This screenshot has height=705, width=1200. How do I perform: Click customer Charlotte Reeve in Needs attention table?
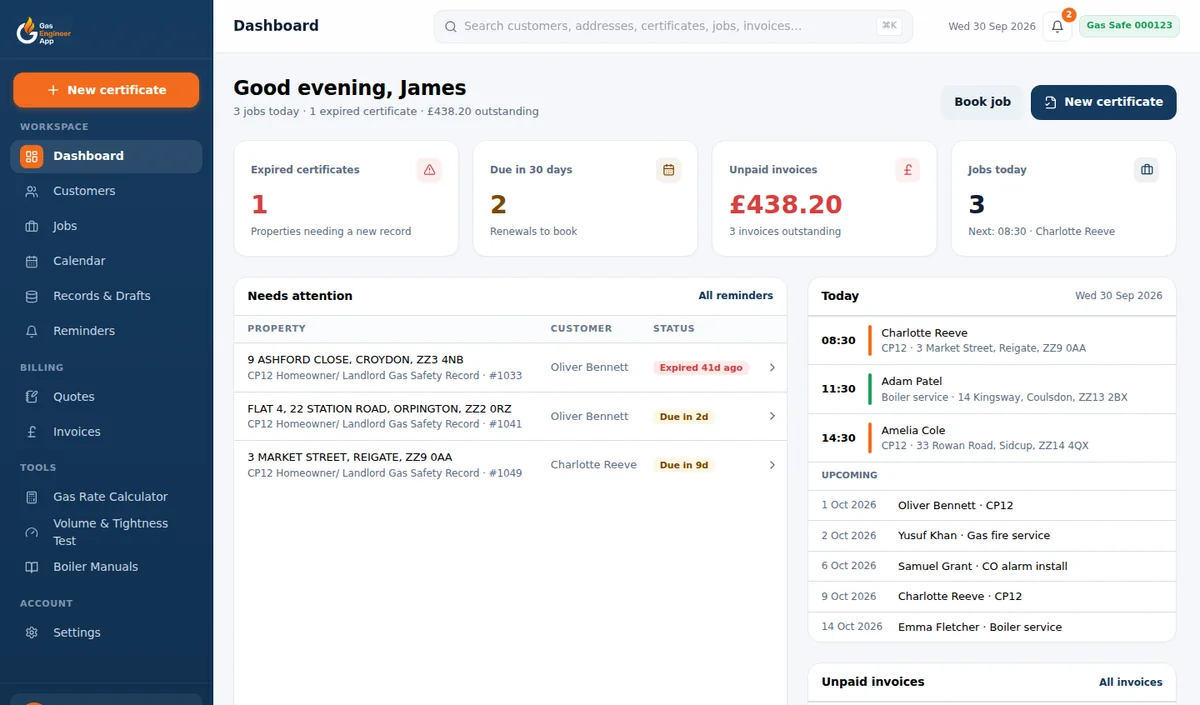(x=593, y=465)
